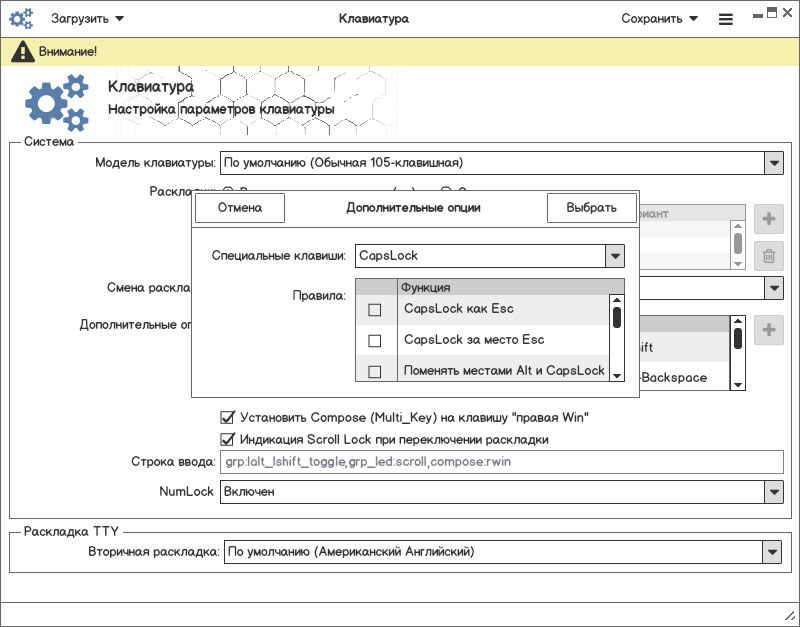Check the CapsLock как Esc checkbox

tap(374, 310)
